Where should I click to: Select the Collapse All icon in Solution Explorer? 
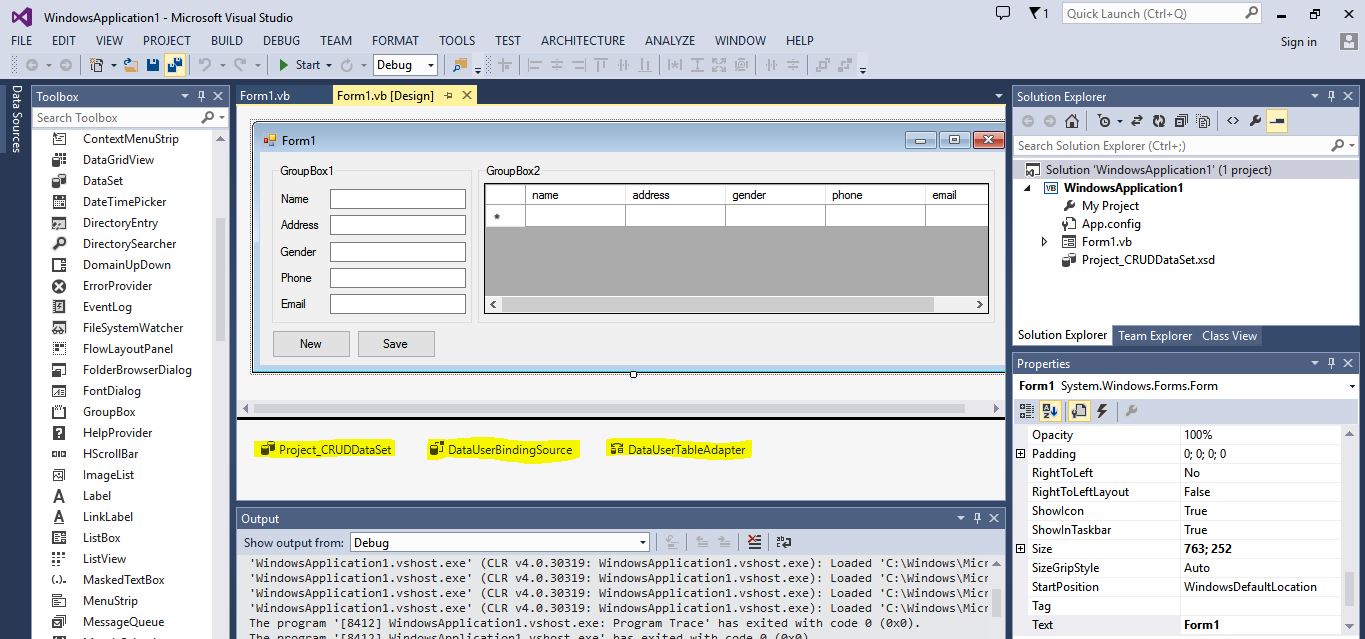[1183, 120]
